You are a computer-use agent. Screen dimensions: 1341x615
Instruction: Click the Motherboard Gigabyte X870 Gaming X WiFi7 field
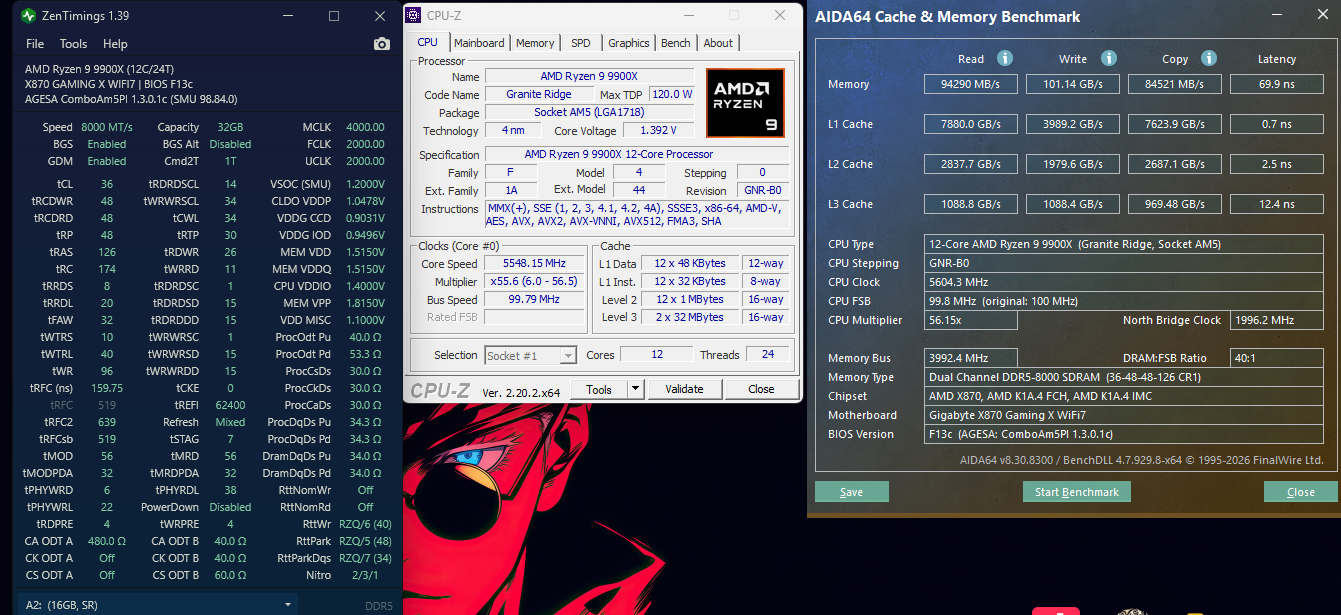coord(1124,415)
